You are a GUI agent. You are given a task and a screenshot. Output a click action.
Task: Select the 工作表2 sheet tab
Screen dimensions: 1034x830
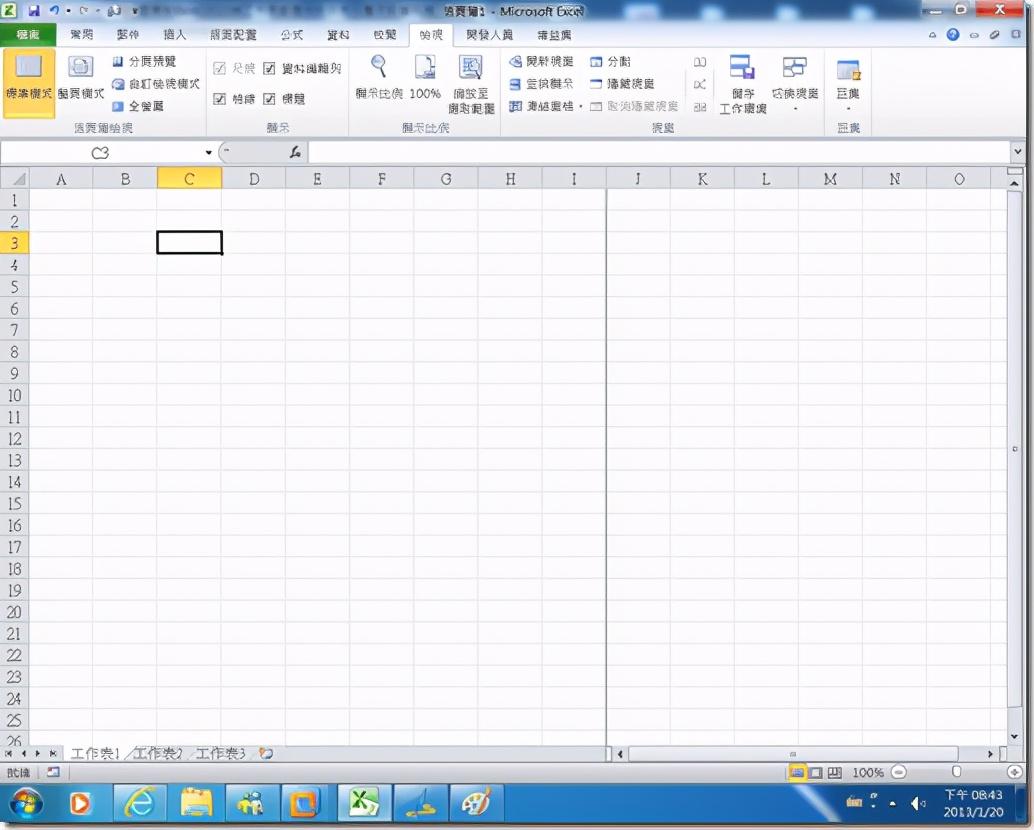pyautogui.click(x=157, y=753)
